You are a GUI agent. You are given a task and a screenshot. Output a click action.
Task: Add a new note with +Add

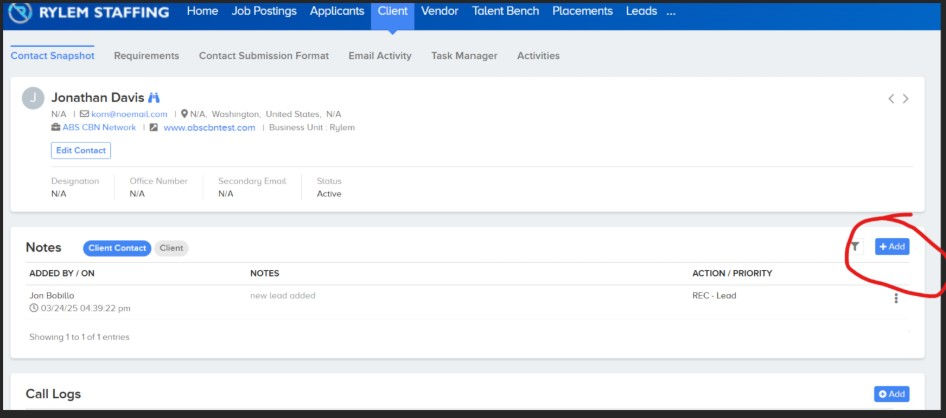(x=892, y=247)
